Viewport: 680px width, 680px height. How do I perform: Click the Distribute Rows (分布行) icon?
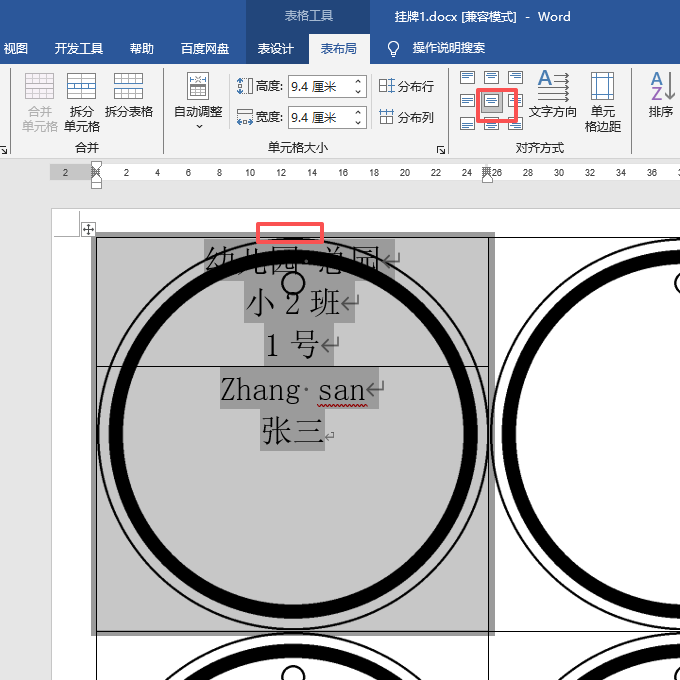386,85
